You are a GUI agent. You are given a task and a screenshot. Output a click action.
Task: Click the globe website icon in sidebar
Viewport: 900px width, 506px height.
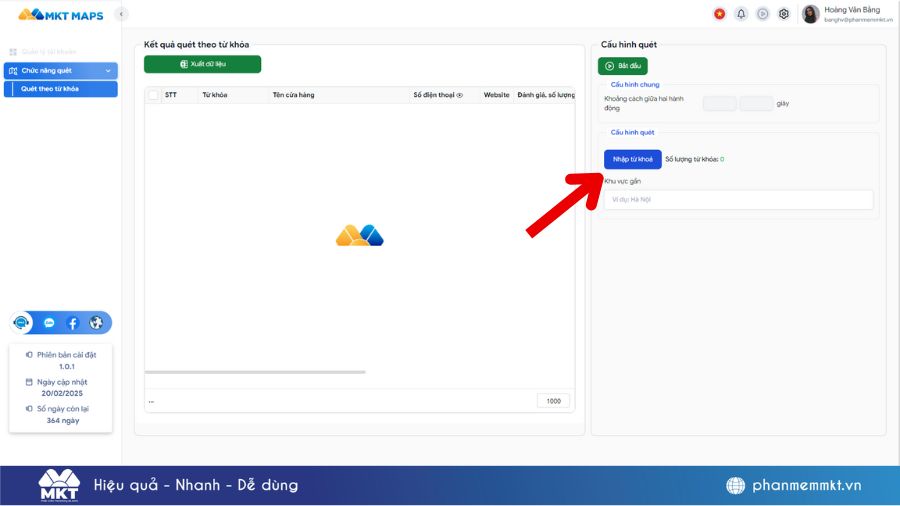96,323
